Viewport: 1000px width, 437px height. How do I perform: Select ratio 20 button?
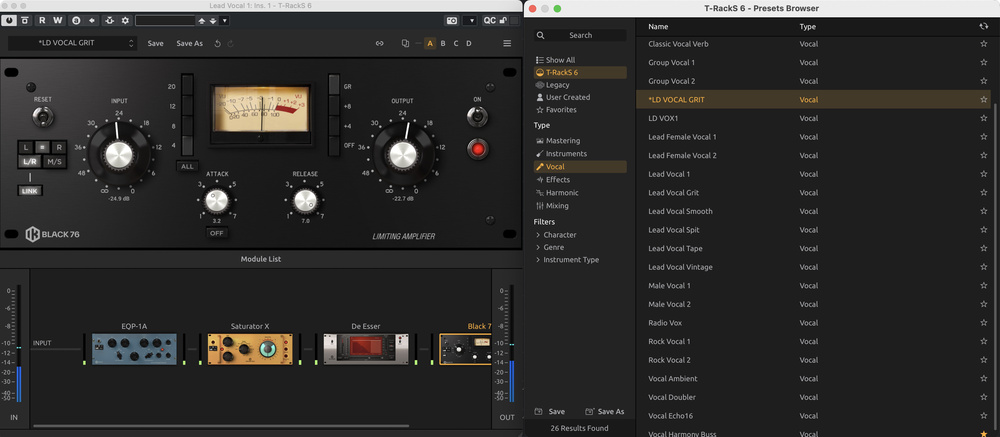[187, 84]
